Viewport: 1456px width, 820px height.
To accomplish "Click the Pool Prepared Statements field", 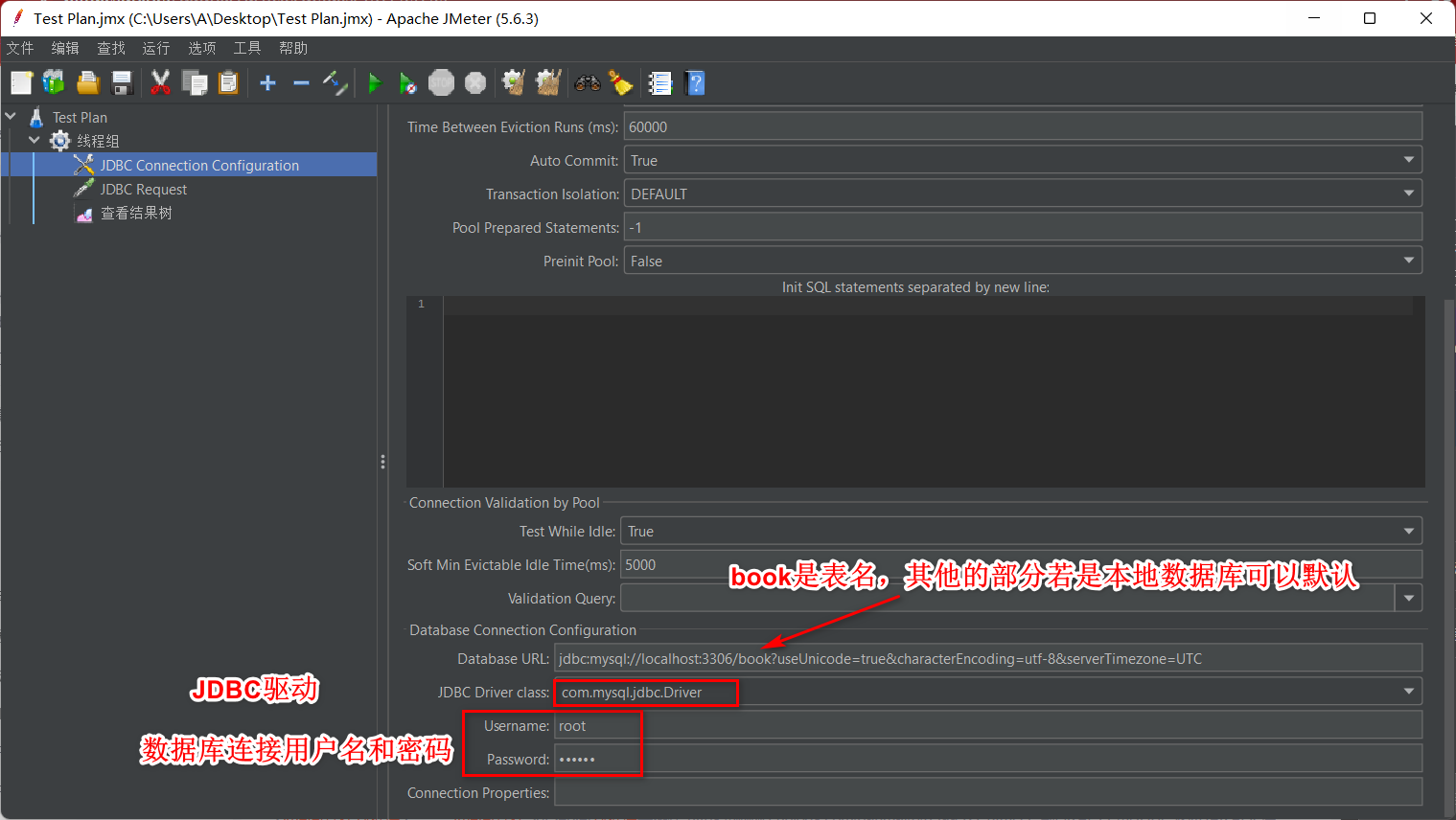I will 1023,227.
